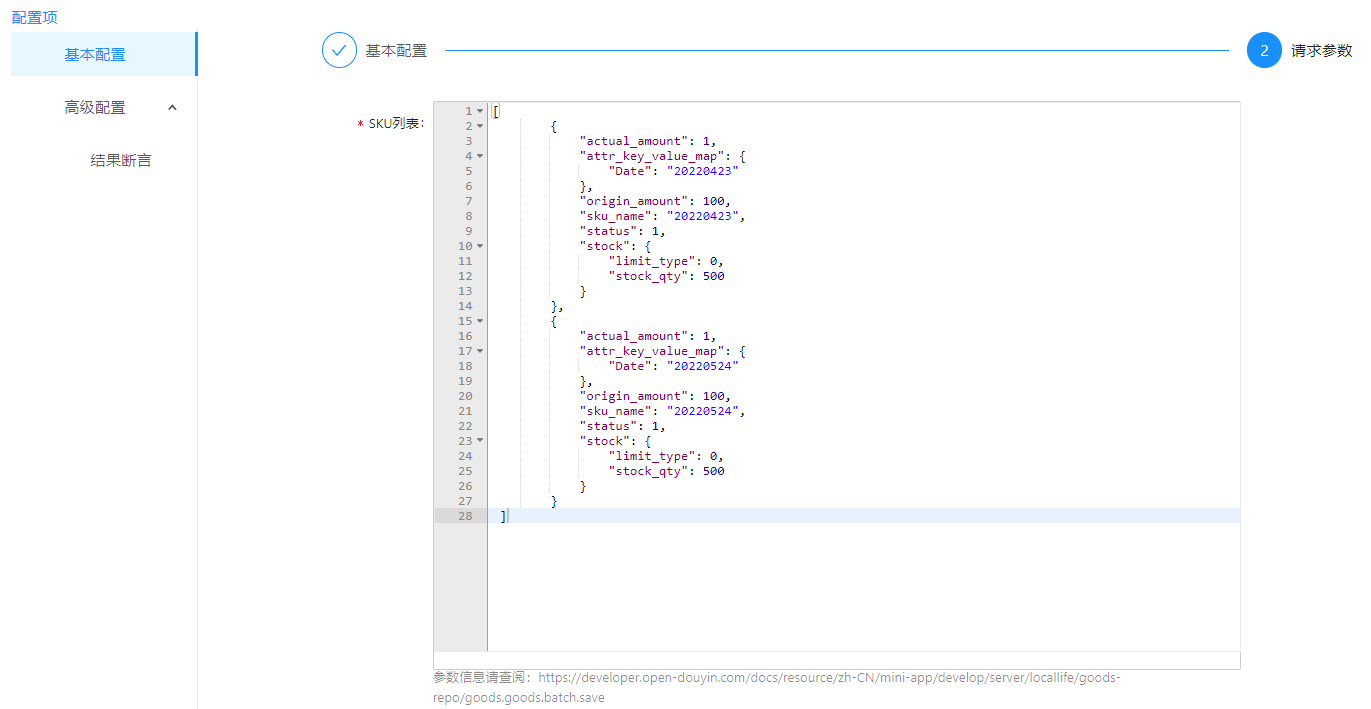Click the 请求参数 step title
Screen dimensions: 1371x709
(x=1321, y=51)
